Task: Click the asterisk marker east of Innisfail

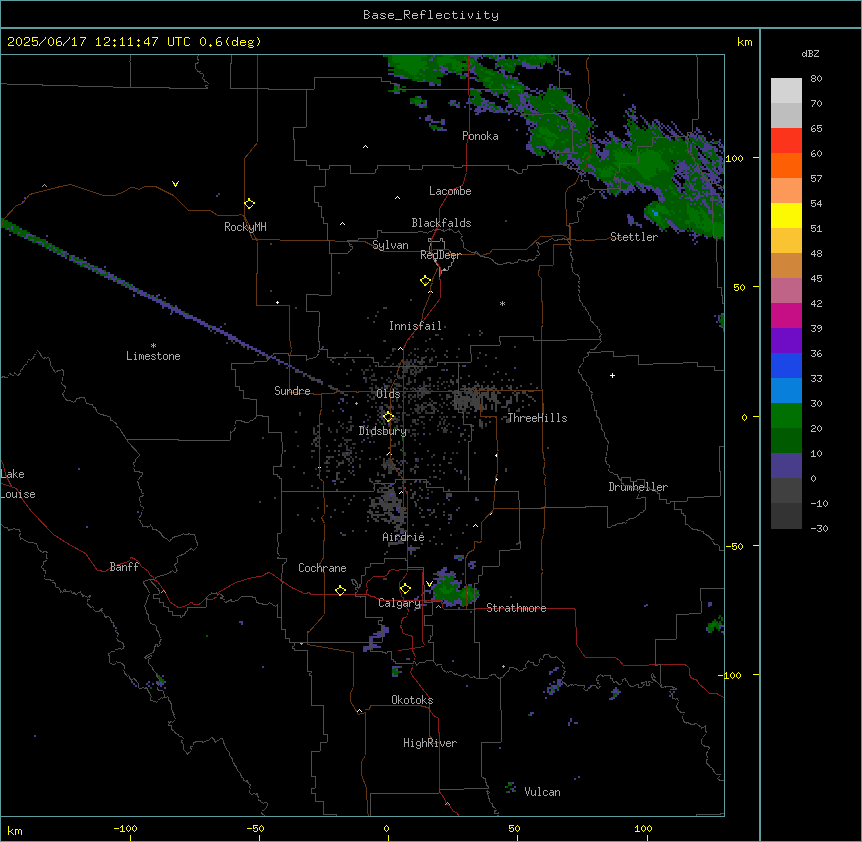Action: 502,303
